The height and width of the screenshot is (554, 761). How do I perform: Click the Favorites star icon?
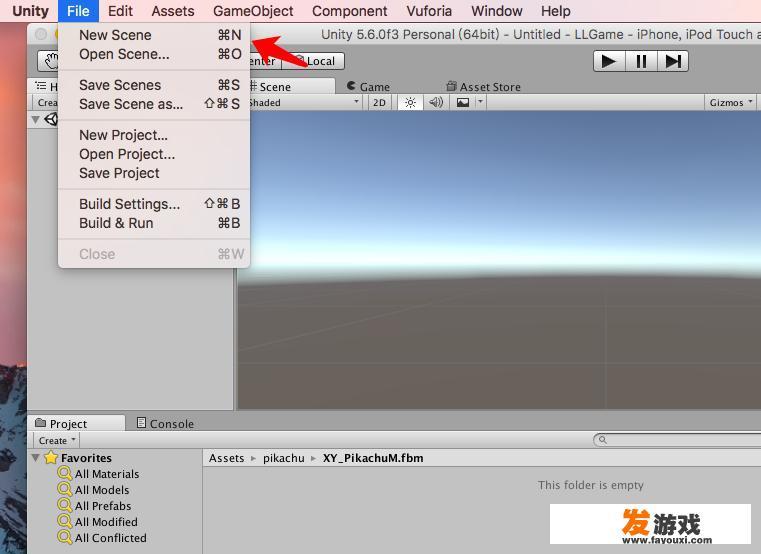[51, 457]
